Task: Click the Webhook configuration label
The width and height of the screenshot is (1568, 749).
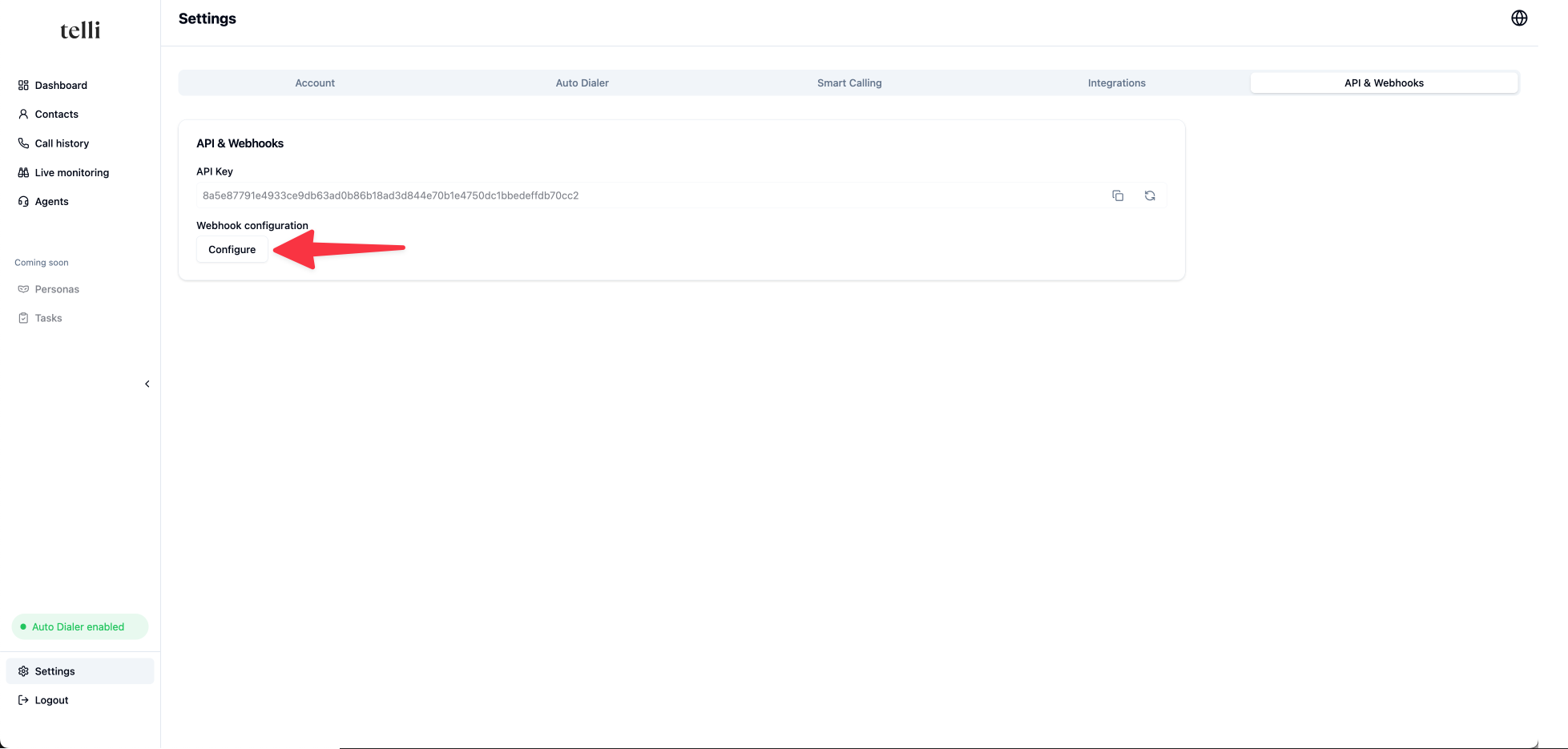Action: pos(252,226)
